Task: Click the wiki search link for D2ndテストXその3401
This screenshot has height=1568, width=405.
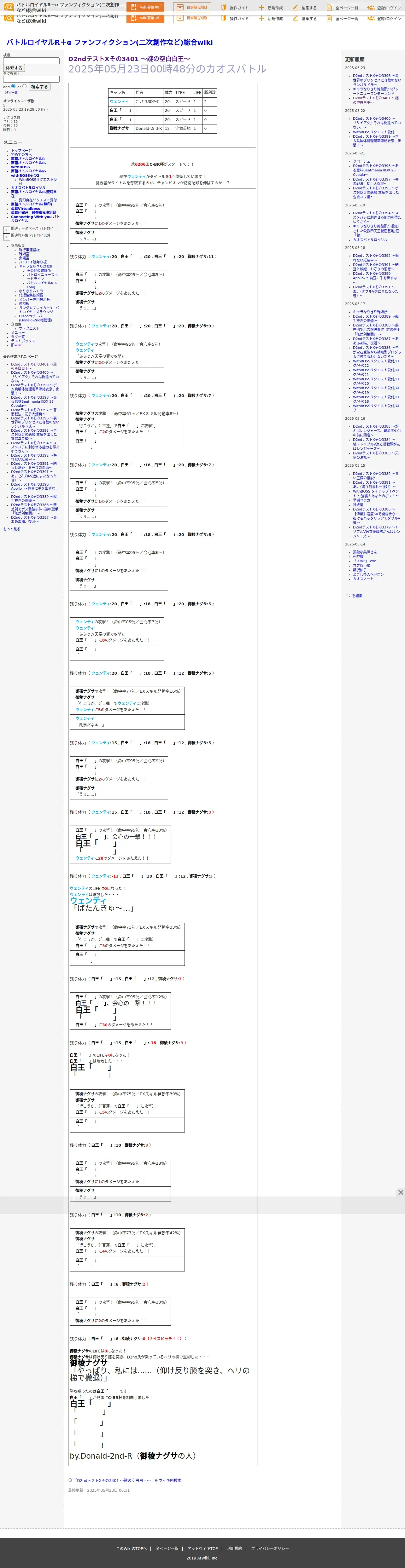Action: click(127, 1480)
